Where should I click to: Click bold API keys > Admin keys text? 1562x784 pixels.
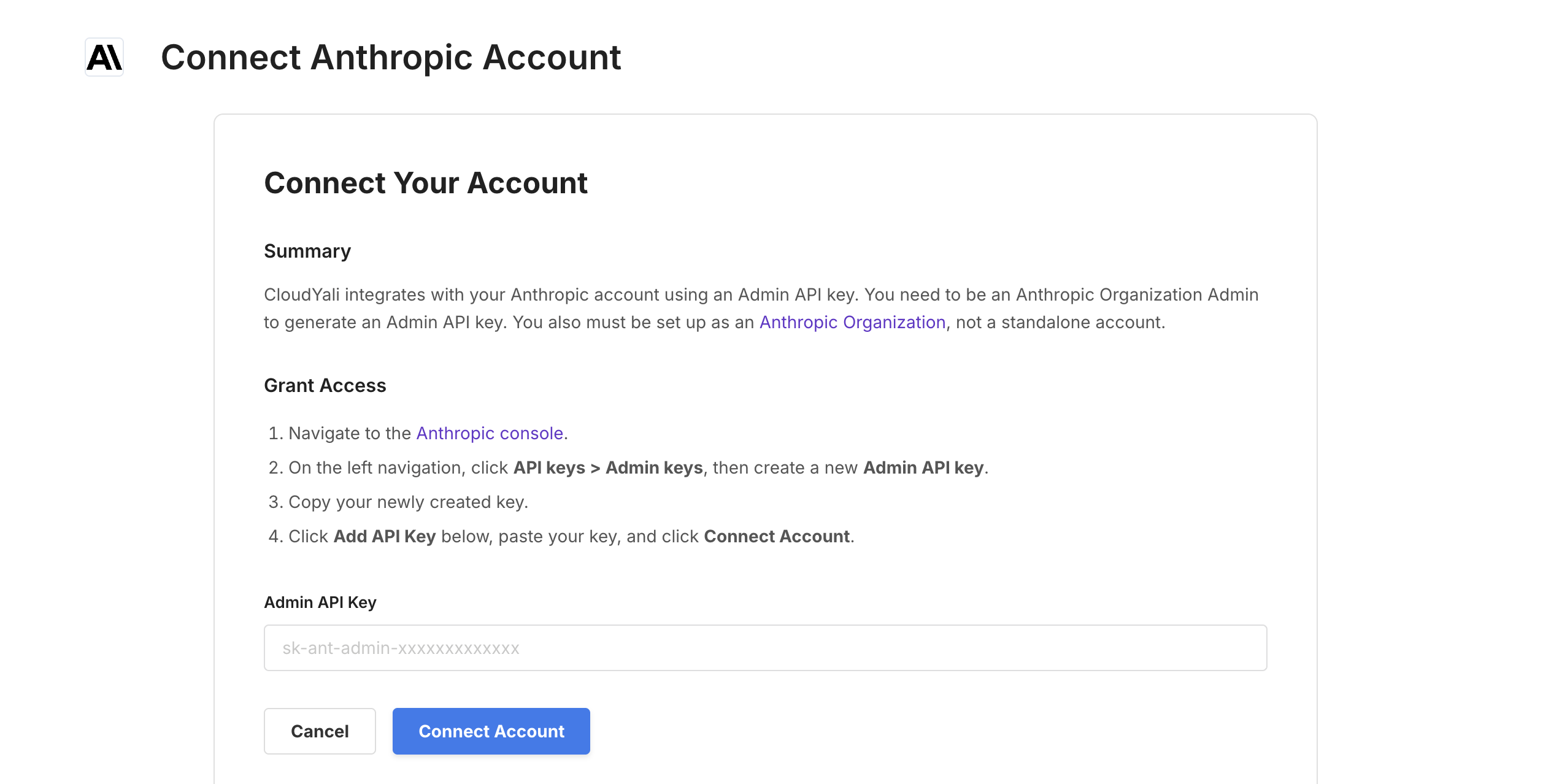607,467
